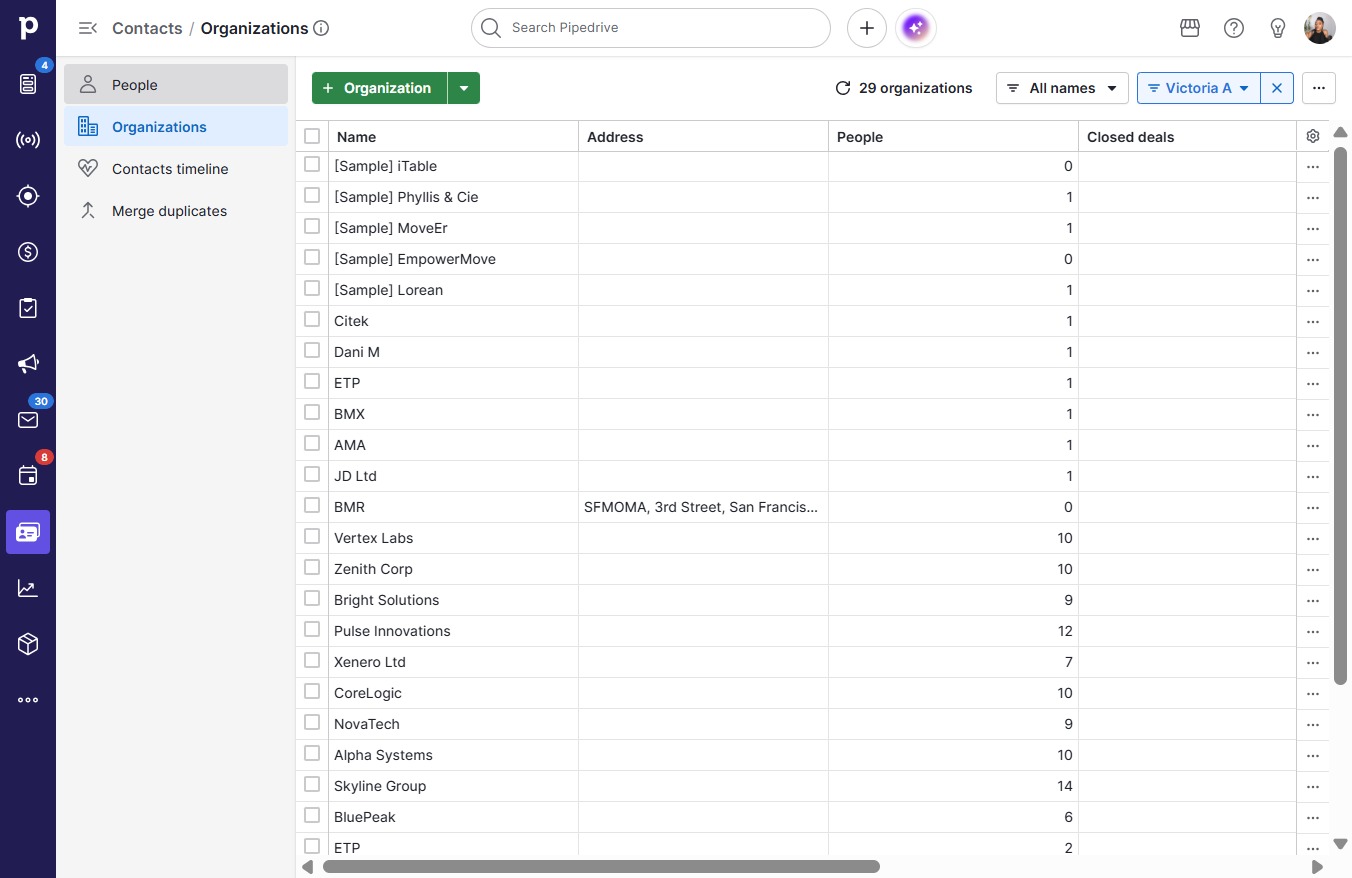This screenshot has height=878, width=1352.
Task: Open the Victoria A owner filter dropdown
Action: pyautogui.click(x=1199, y=88)
